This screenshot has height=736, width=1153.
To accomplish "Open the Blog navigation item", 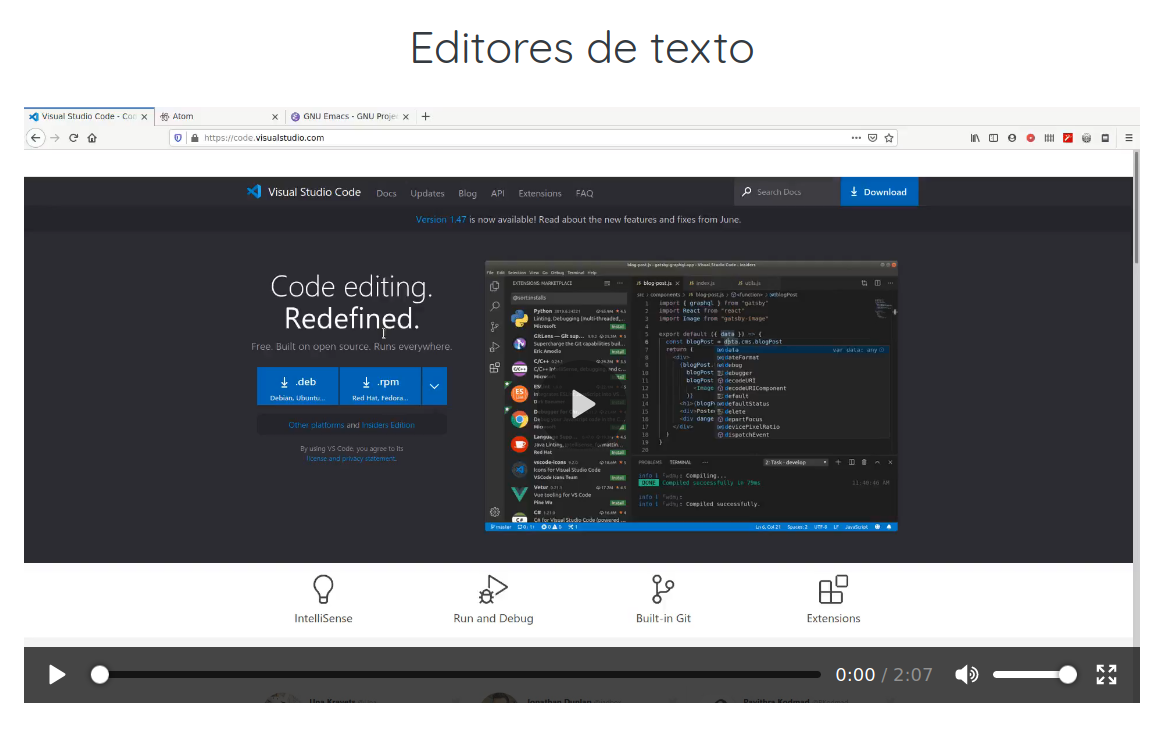I will (468, 193).
